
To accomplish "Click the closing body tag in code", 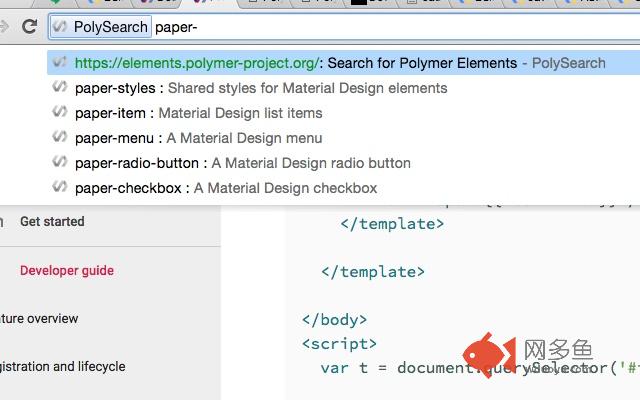I will pyautogui.click(x=334, y=320).
